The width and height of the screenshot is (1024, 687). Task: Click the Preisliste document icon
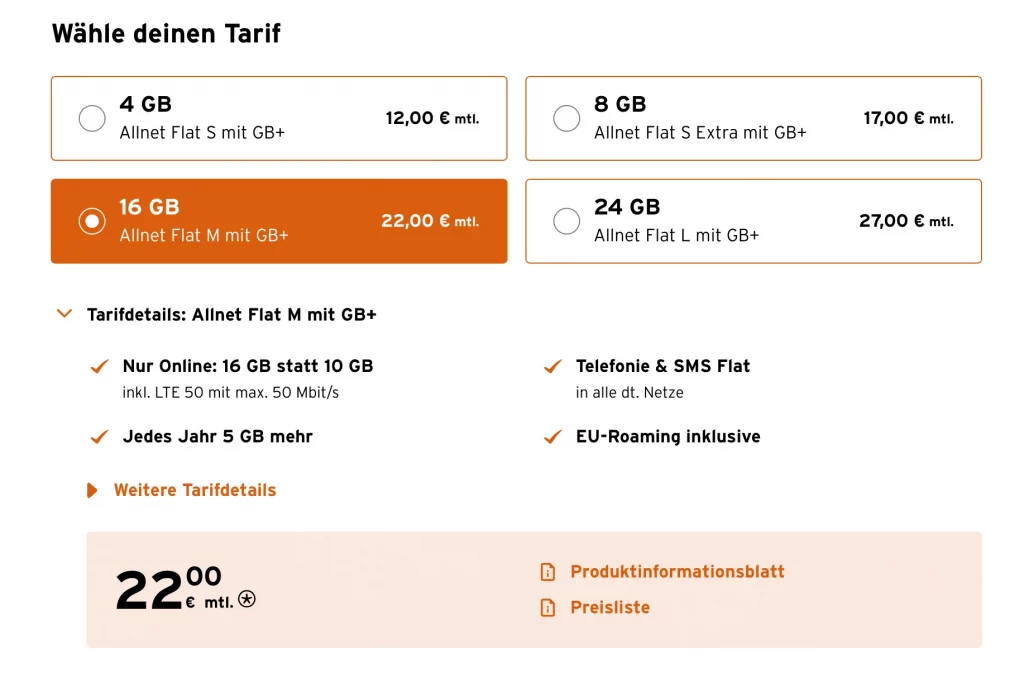pos(547,607)
